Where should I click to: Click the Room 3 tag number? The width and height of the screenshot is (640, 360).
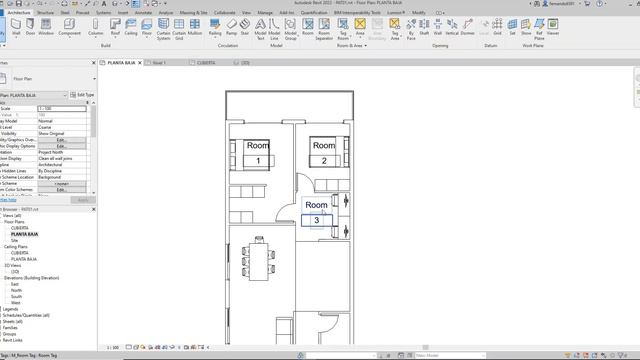(316, 220)
